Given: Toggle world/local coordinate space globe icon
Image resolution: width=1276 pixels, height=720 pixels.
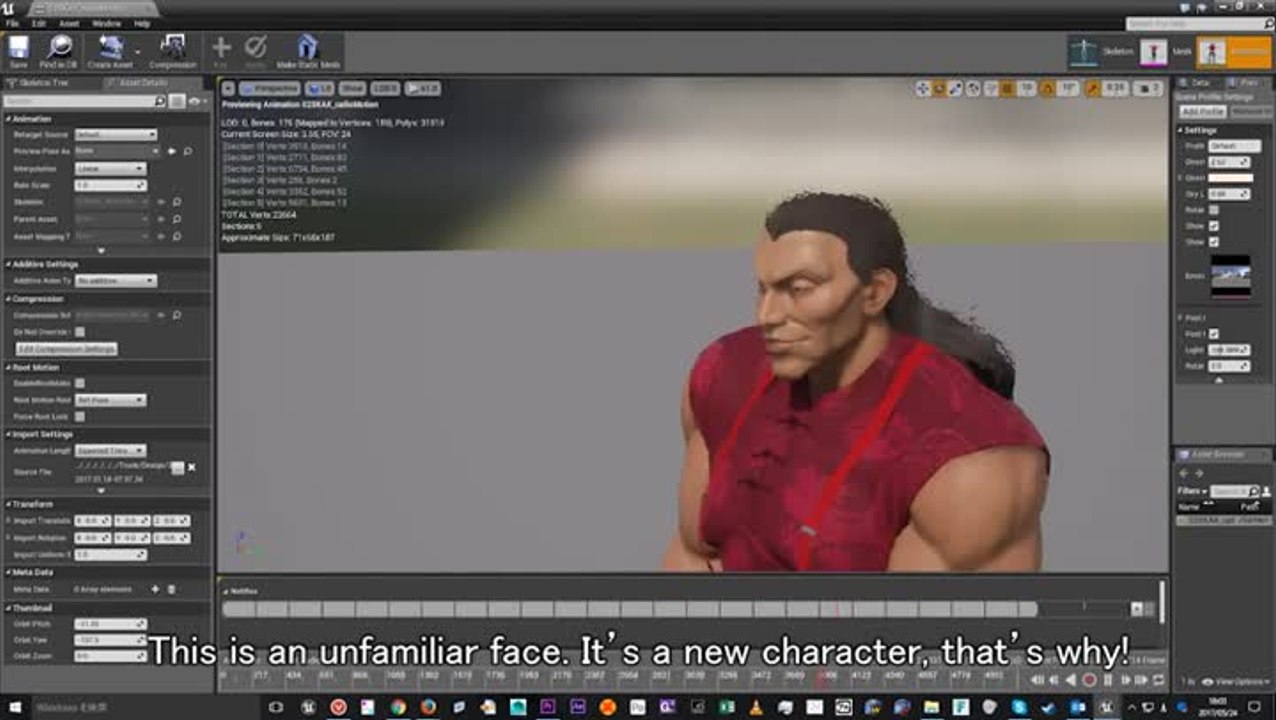Looking at the screenshot, I should tap(975, 89).
